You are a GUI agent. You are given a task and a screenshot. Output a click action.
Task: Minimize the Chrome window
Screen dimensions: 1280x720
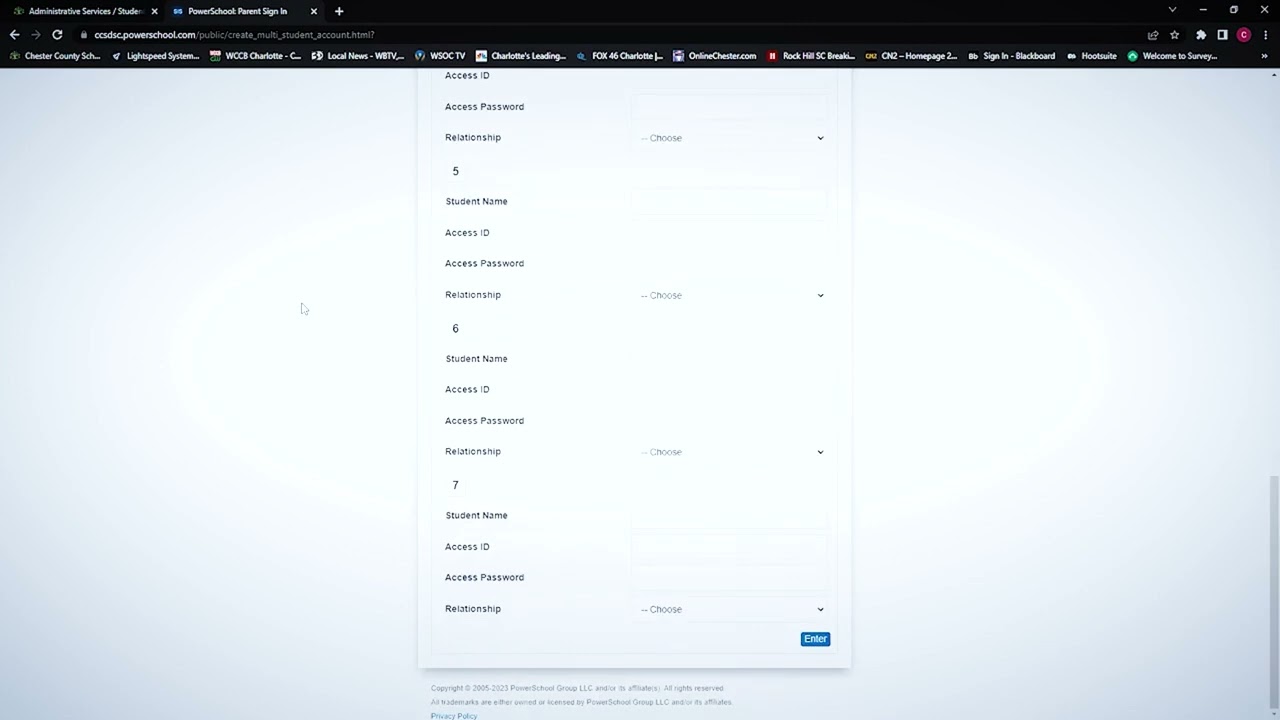[1203, 10]
